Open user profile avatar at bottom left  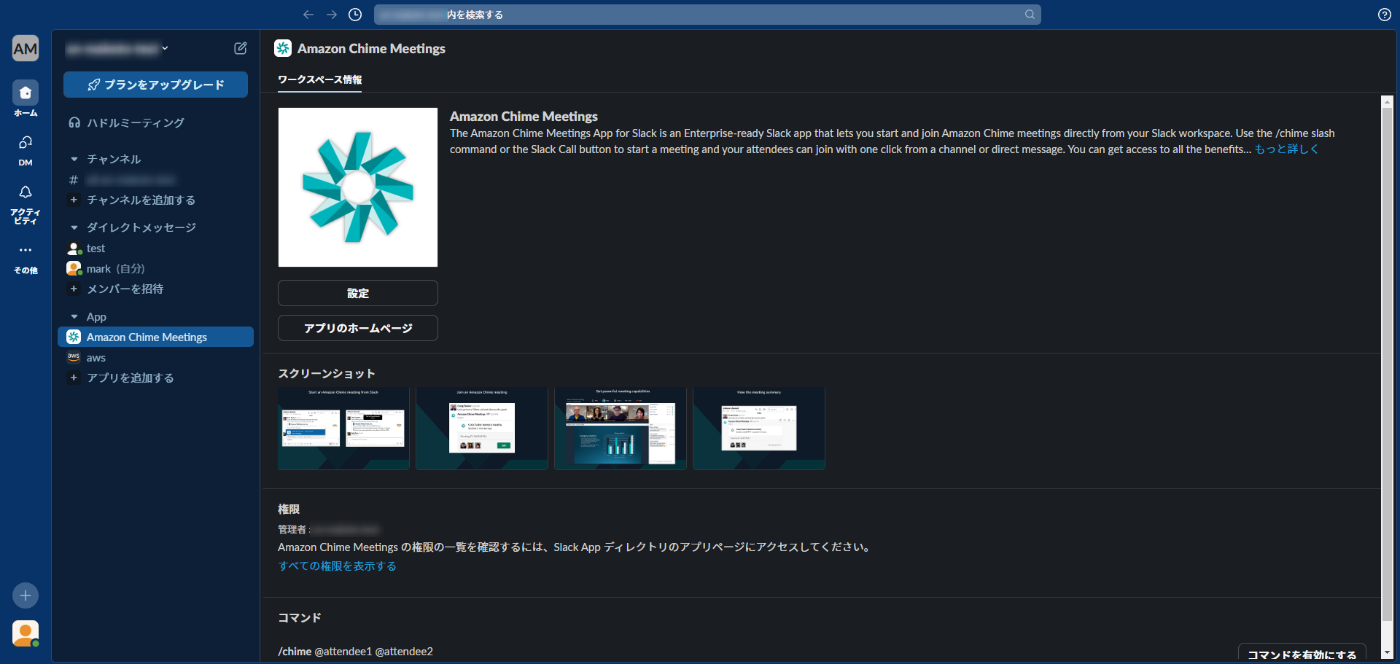(x=25, y=633)
